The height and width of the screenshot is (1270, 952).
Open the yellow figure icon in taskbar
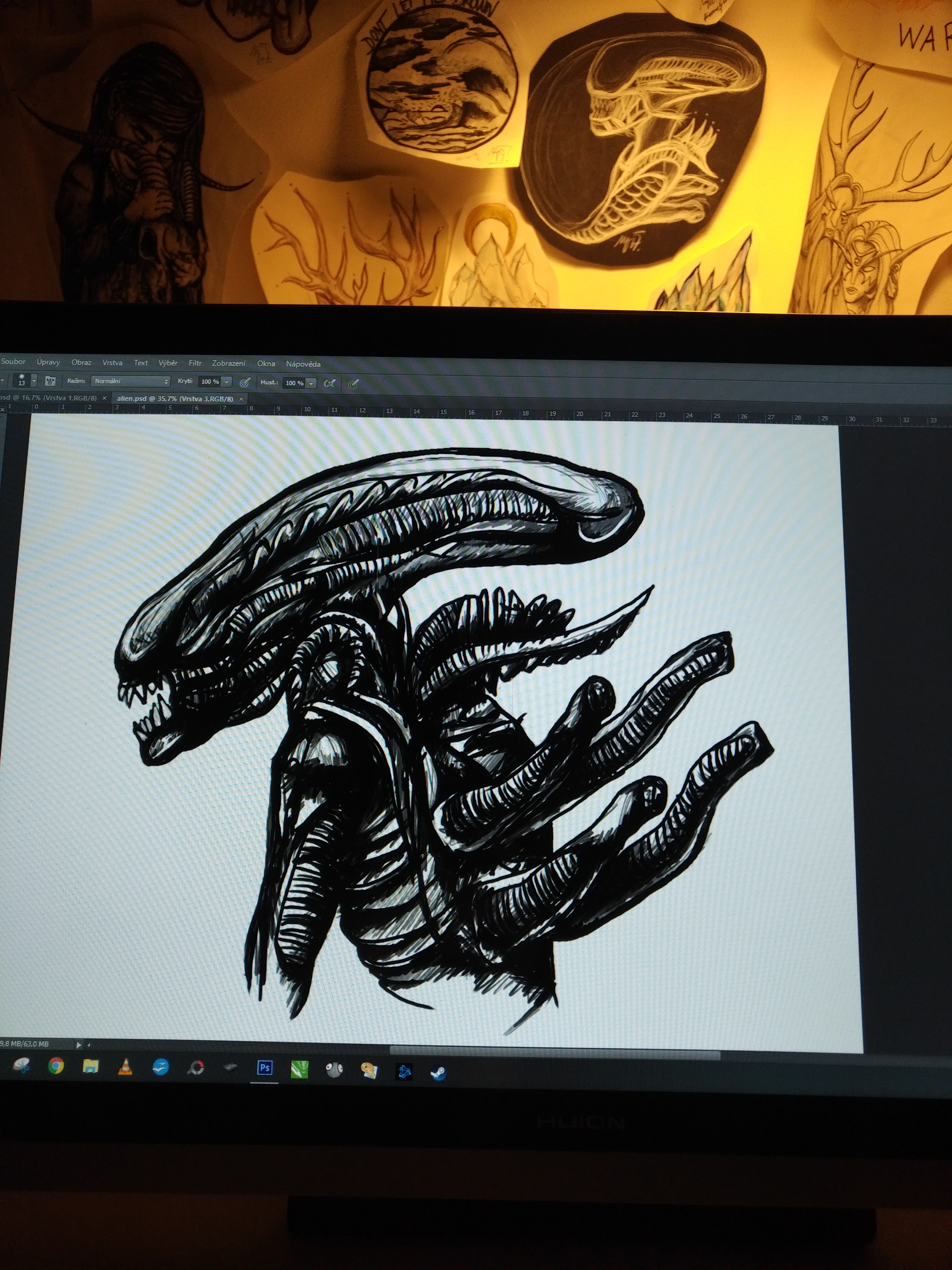click(369, 1070)
